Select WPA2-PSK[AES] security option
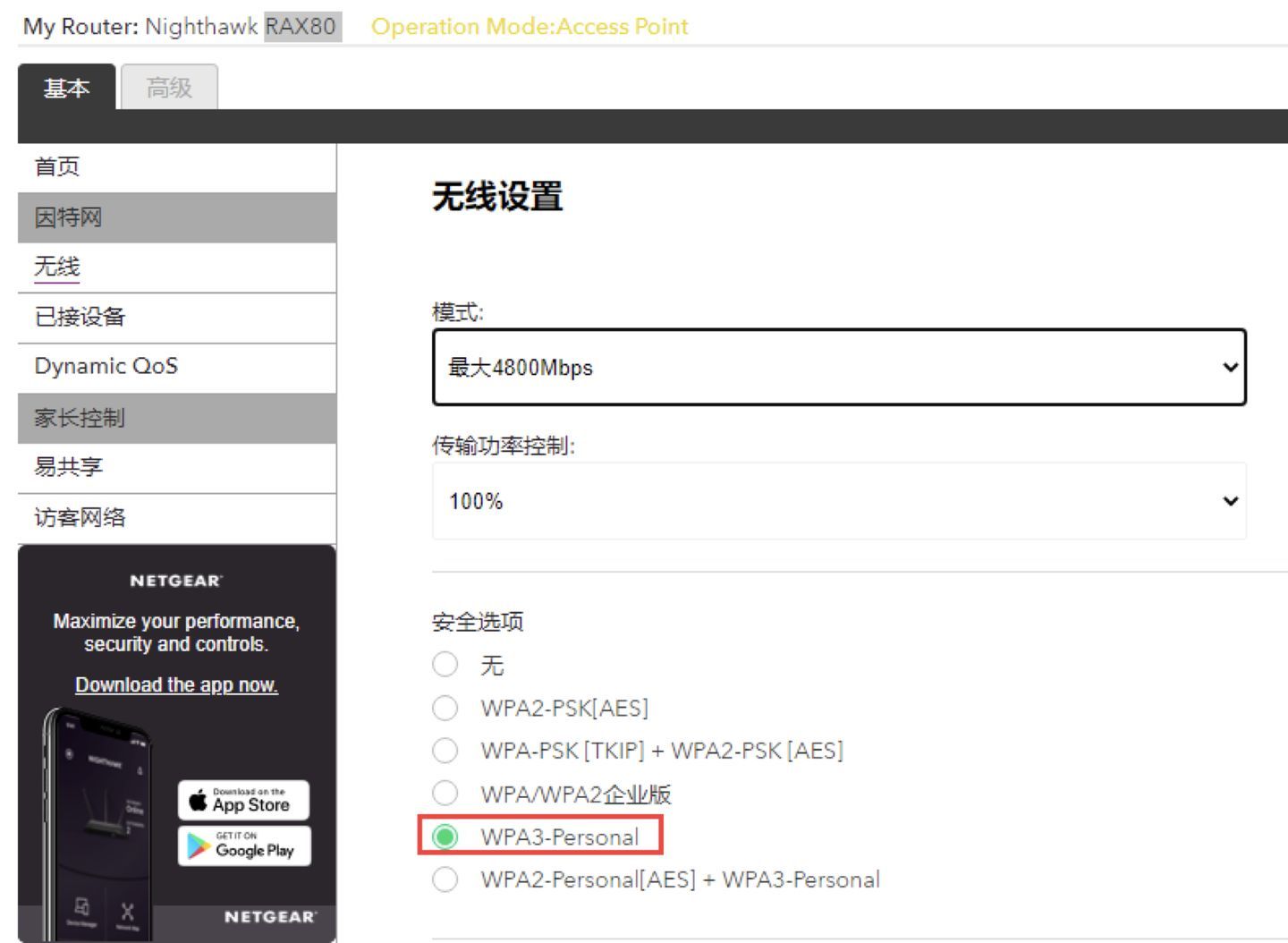This screenshot has width=1288, height=943. tap(445, 708)
